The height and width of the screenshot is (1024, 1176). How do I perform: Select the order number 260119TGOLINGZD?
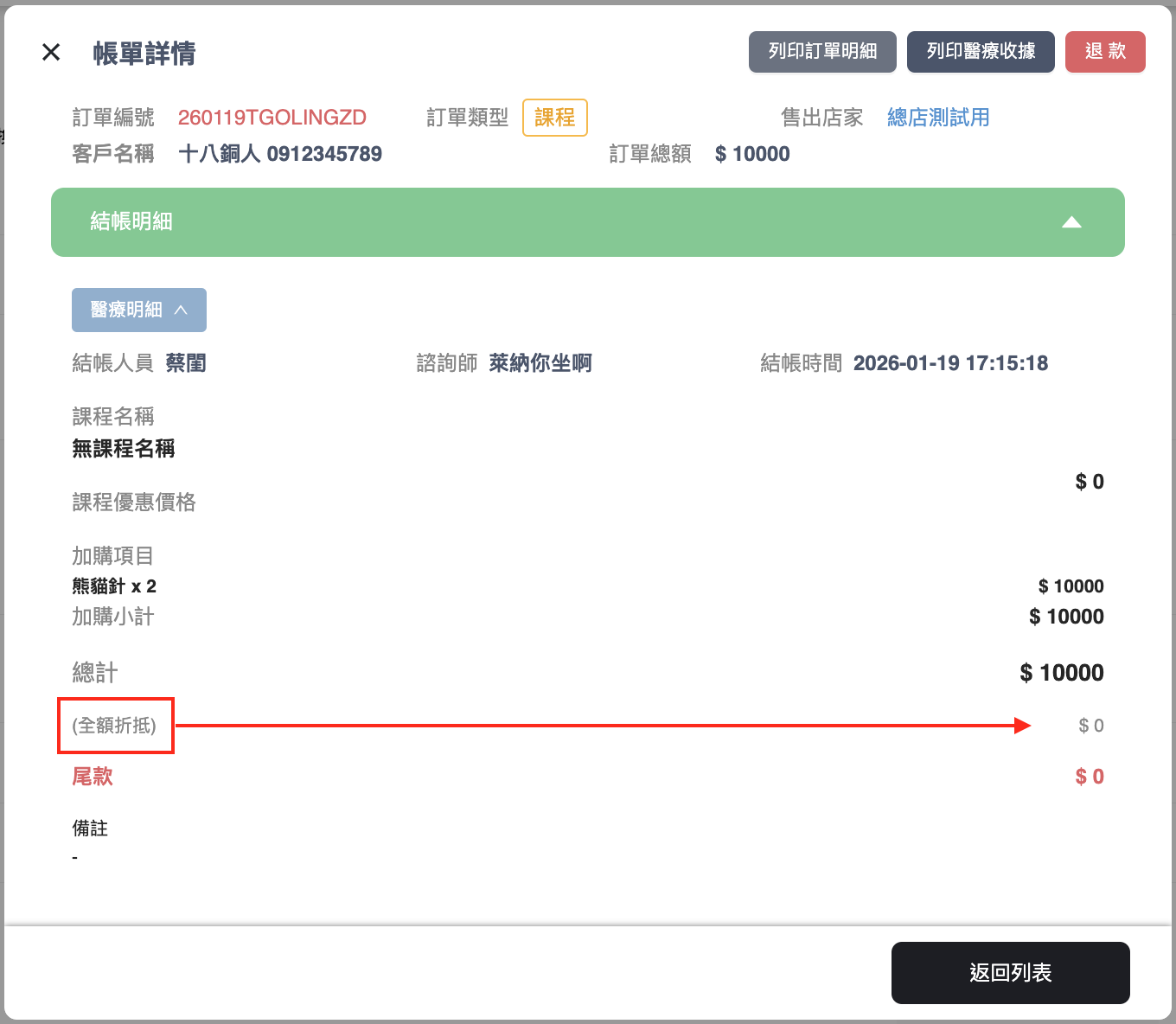click(x=272, y=118)
